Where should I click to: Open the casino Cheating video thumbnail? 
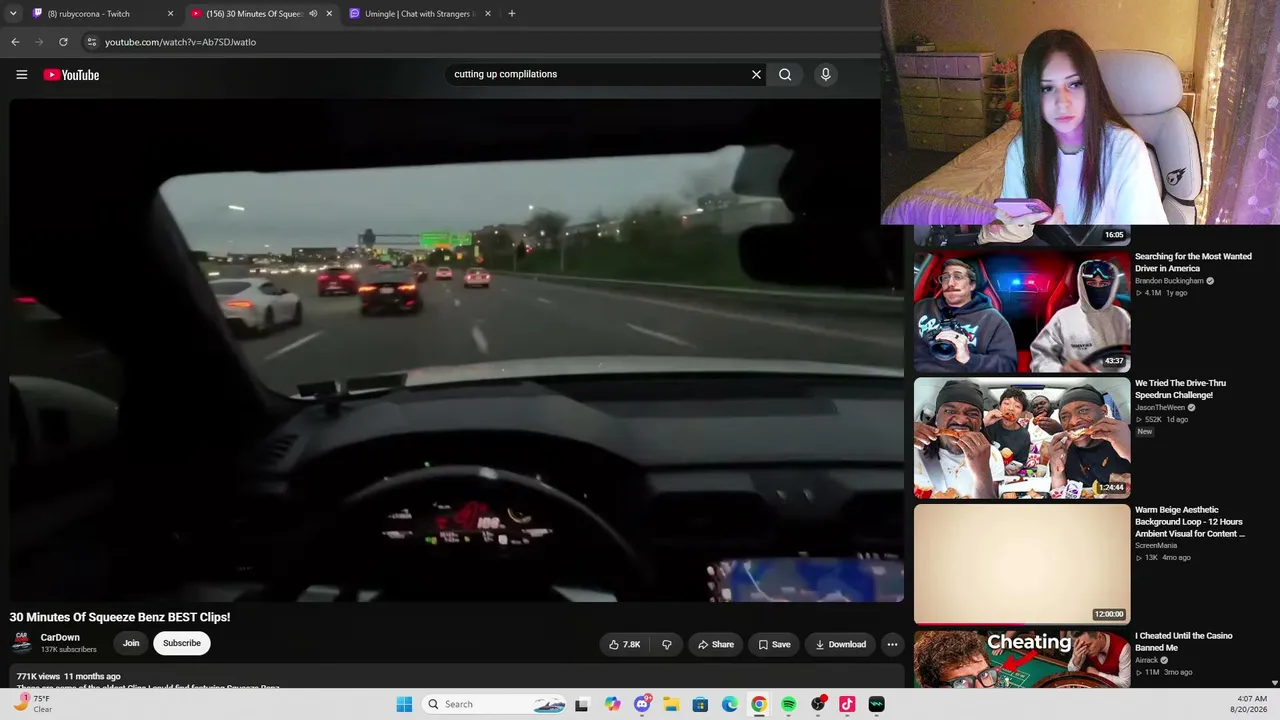(1022, 659)
